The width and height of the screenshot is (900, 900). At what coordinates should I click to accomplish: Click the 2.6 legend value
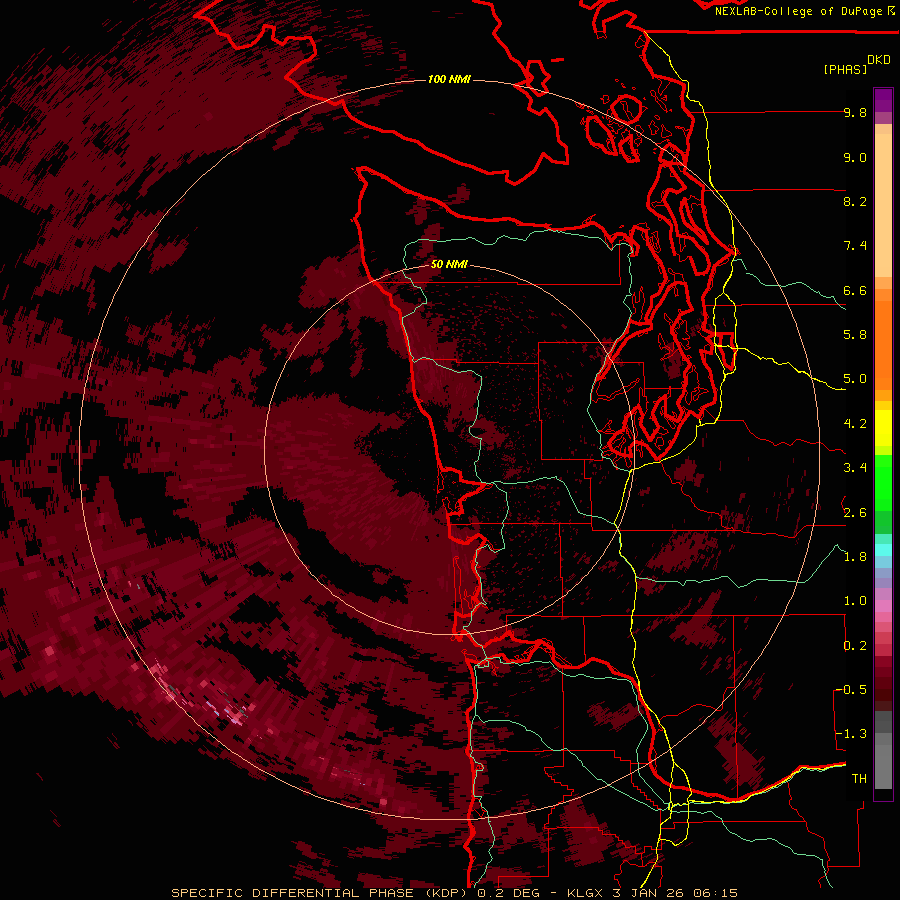pyautogui.click(x=855, y=513)
